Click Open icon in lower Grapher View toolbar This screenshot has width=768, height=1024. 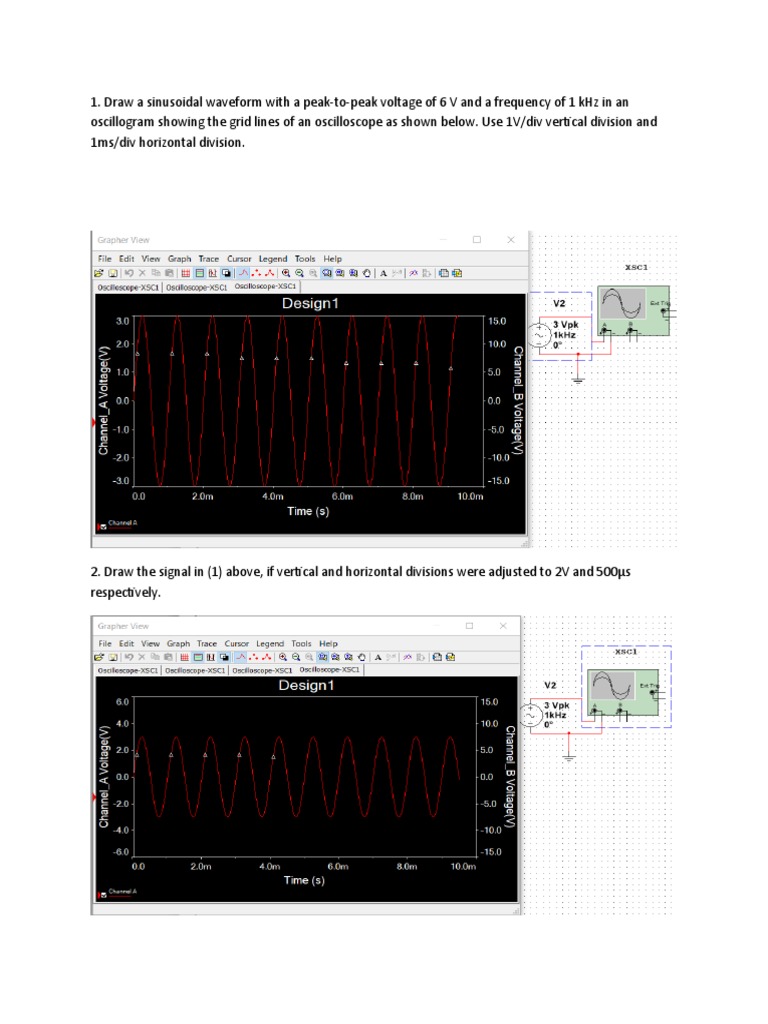point(99,657)
